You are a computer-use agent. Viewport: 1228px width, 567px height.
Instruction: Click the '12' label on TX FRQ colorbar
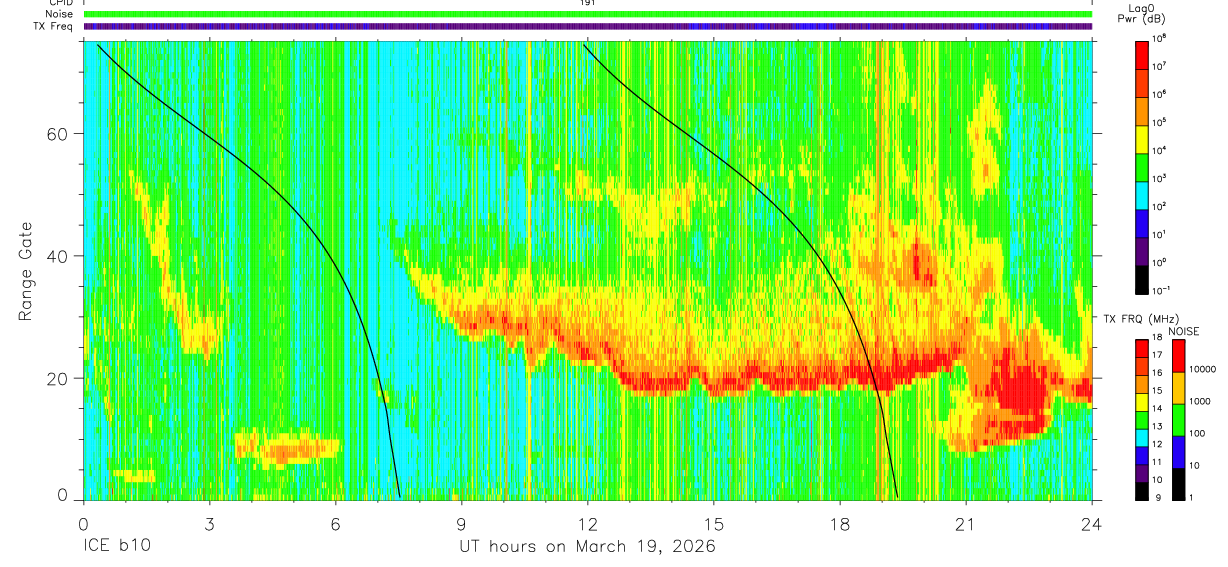[1159, 442]
